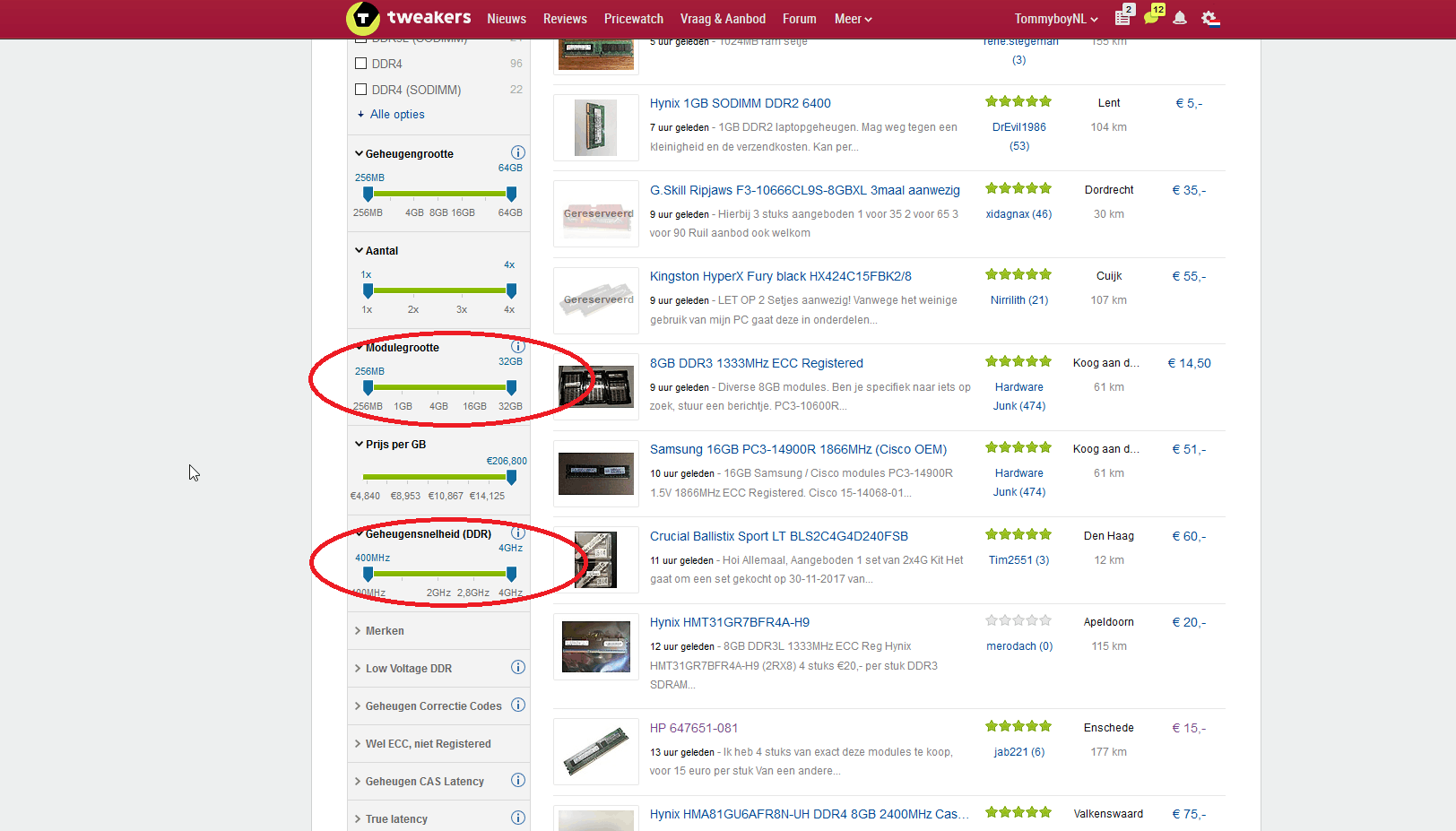Open thumbnail of 8GB DDR3 1333MHz listing
Viewport: 1456px width, 831px height.
coord(596,387)
